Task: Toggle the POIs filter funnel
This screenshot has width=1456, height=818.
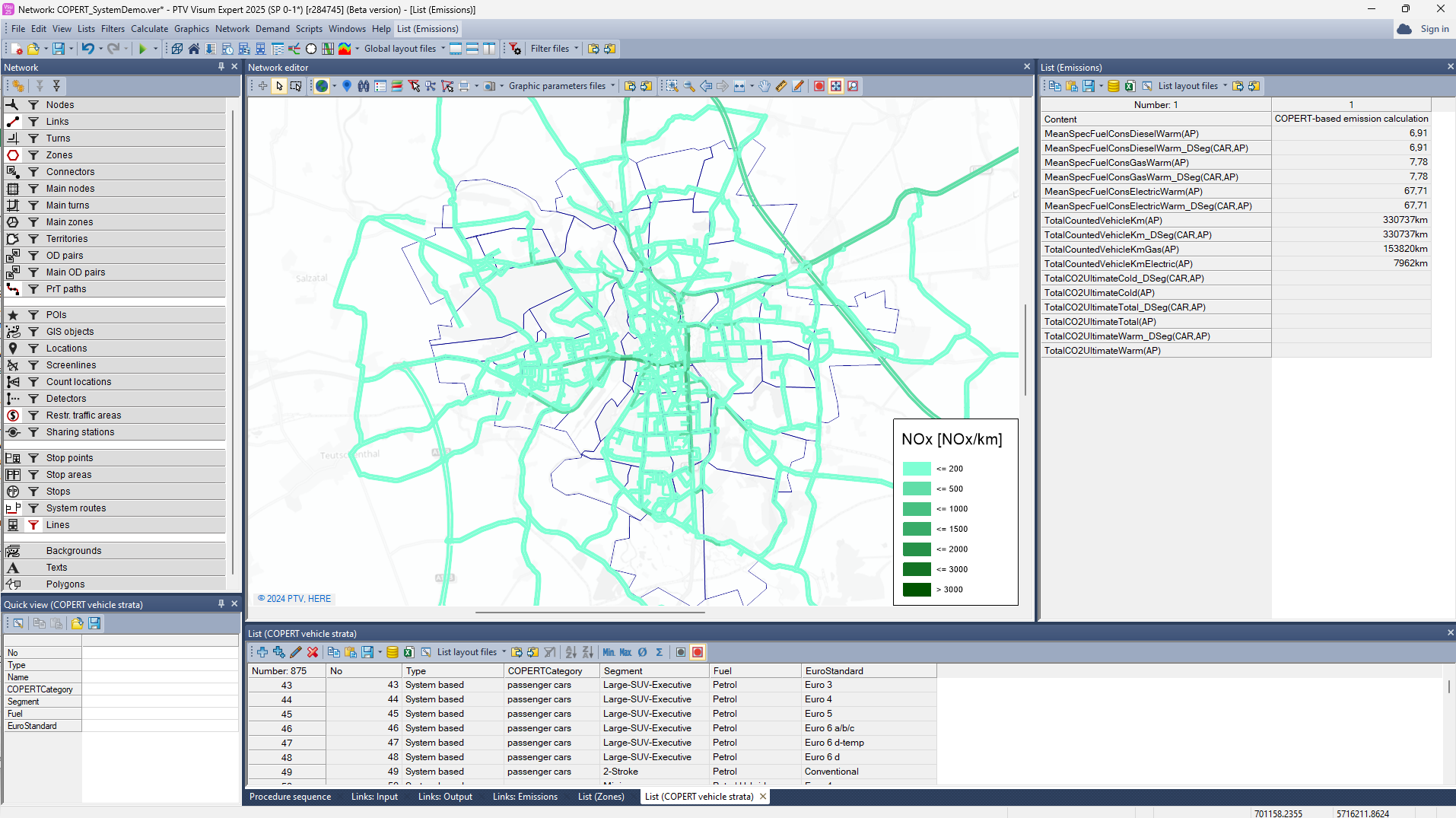Action: click(x=33, y=315)
